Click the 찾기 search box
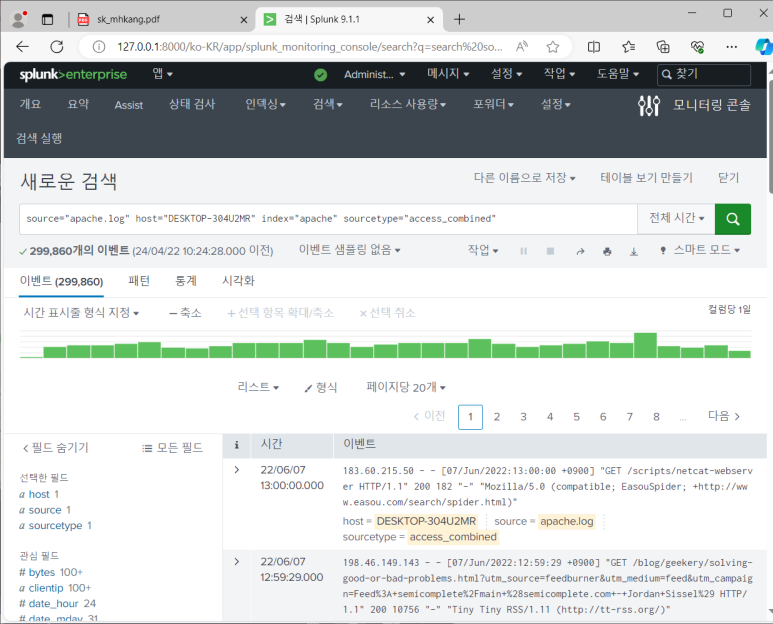Viewport: 773px width, 624px height. [703, 74]
